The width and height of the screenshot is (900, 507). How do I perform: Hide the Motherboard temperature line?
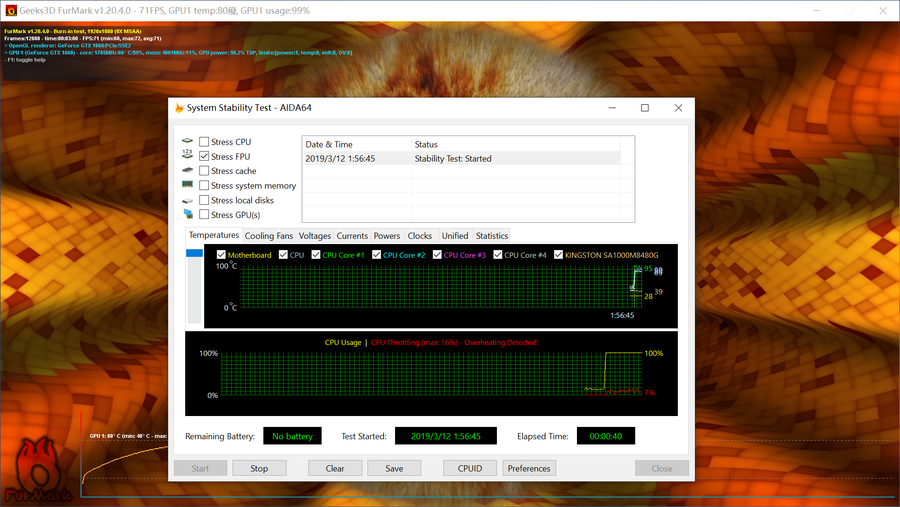coord(221,255)
